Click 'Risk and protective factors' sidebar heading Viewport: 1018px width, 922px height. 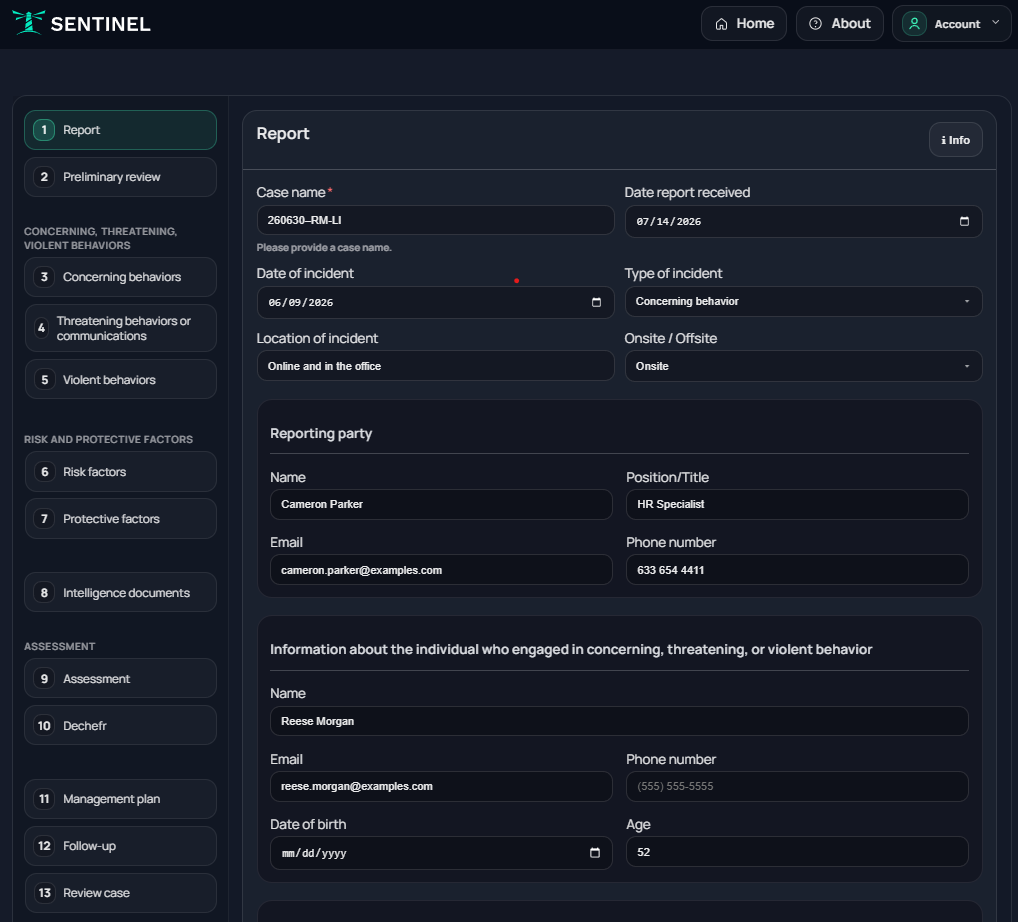[108, 440]
